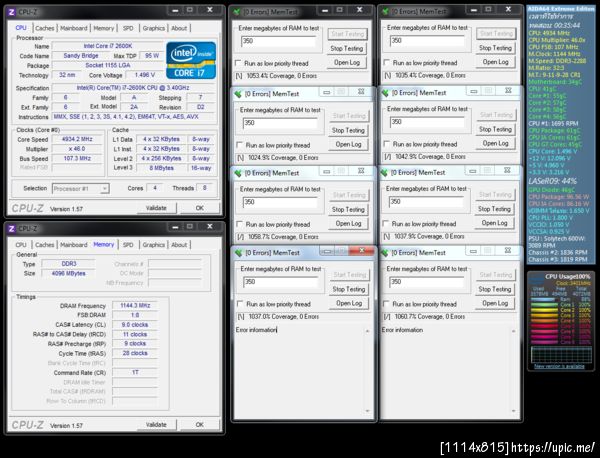600x458 pixels.
Task: Open About tab in bottom CPU-Z window
Action: pos(179,244)
